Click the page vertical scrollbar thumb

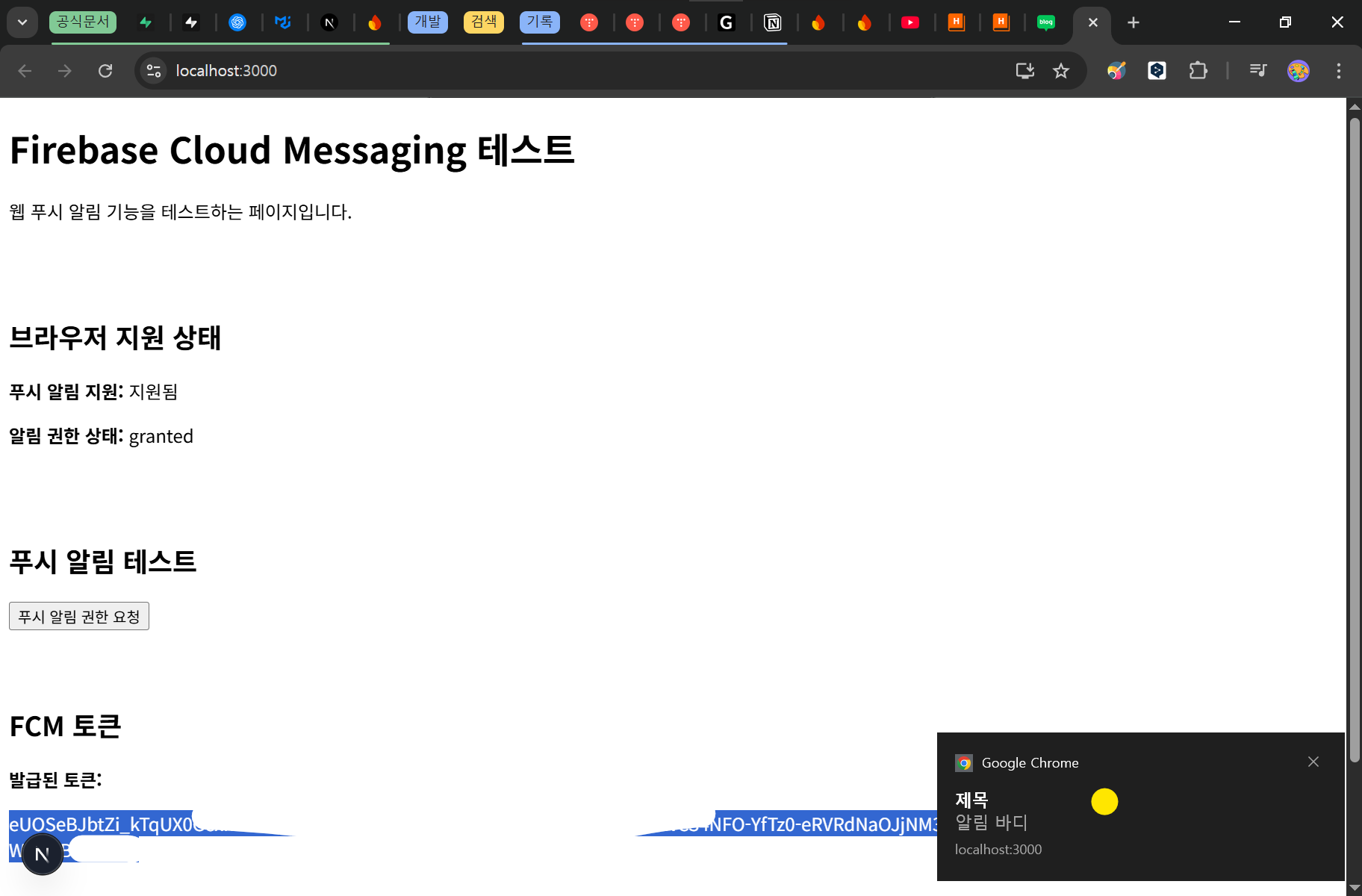pos(1355,441)
